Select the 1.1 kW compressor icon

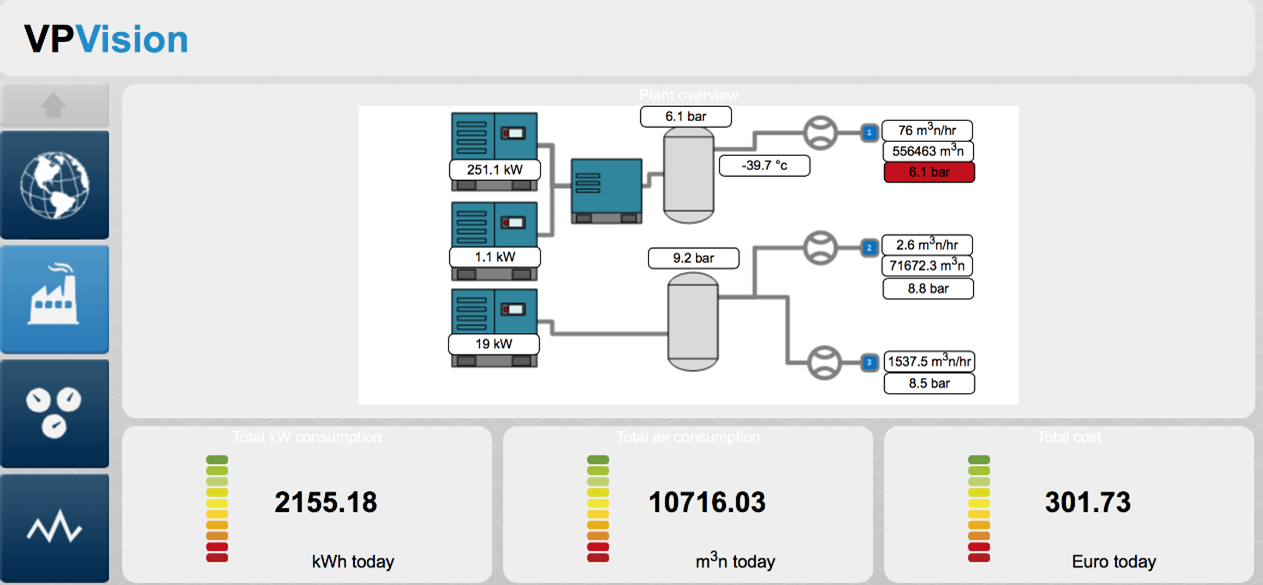494,225
